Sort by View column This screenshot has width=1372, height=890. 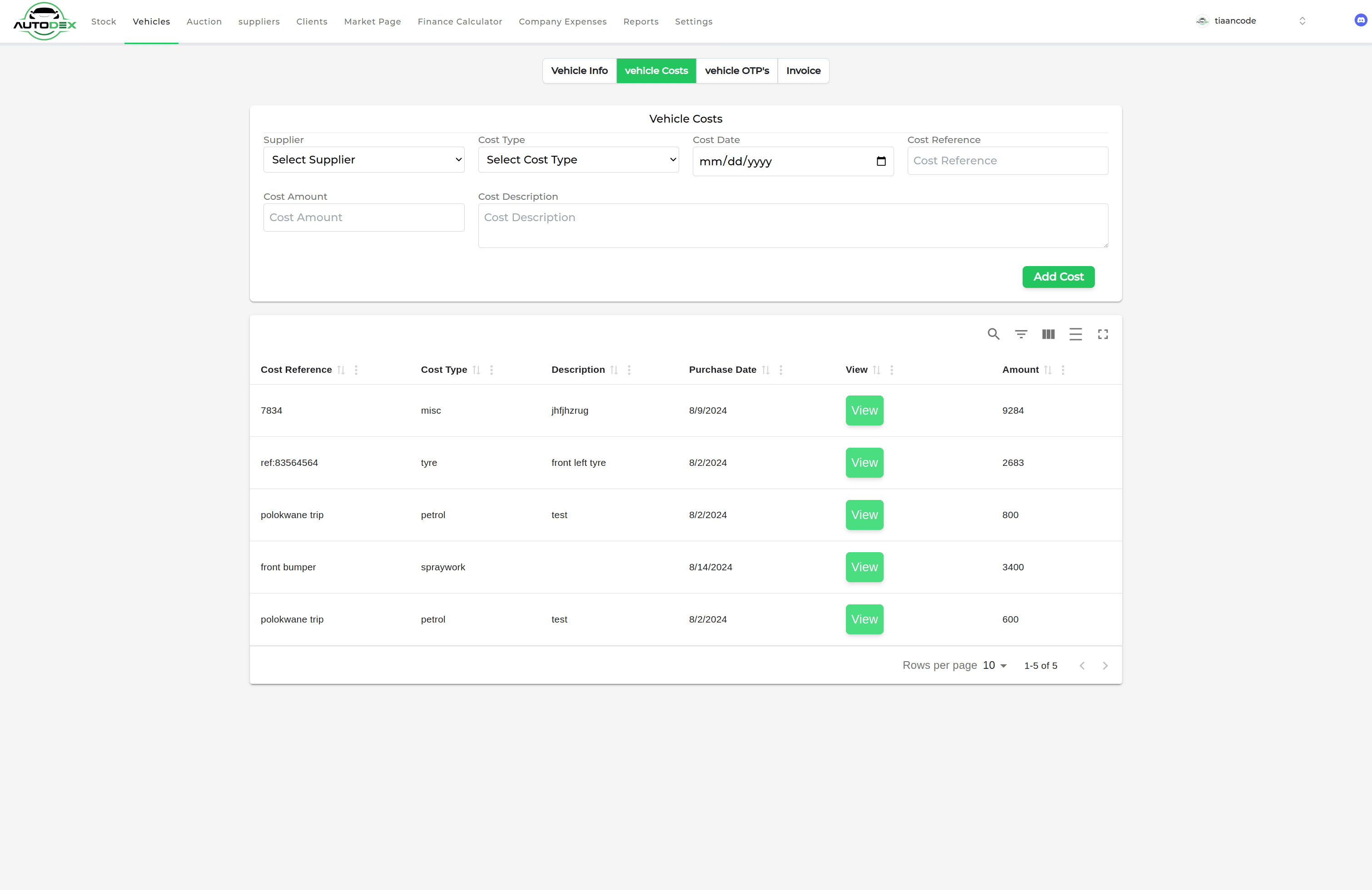[x=876, y=370]
